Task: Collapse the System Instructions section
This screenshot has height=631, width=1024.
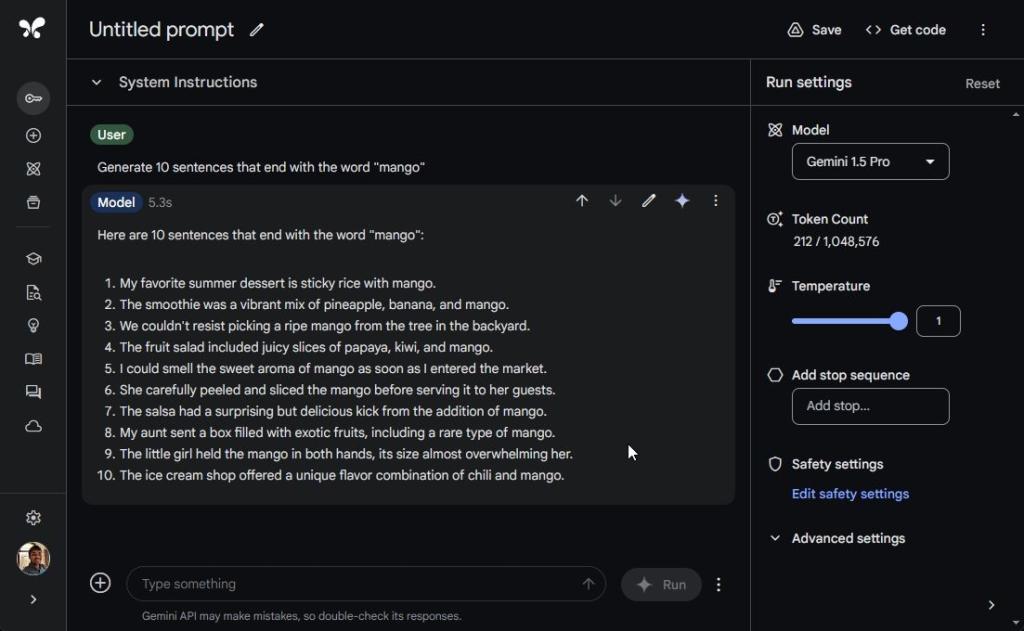Action: pos(96,83)
